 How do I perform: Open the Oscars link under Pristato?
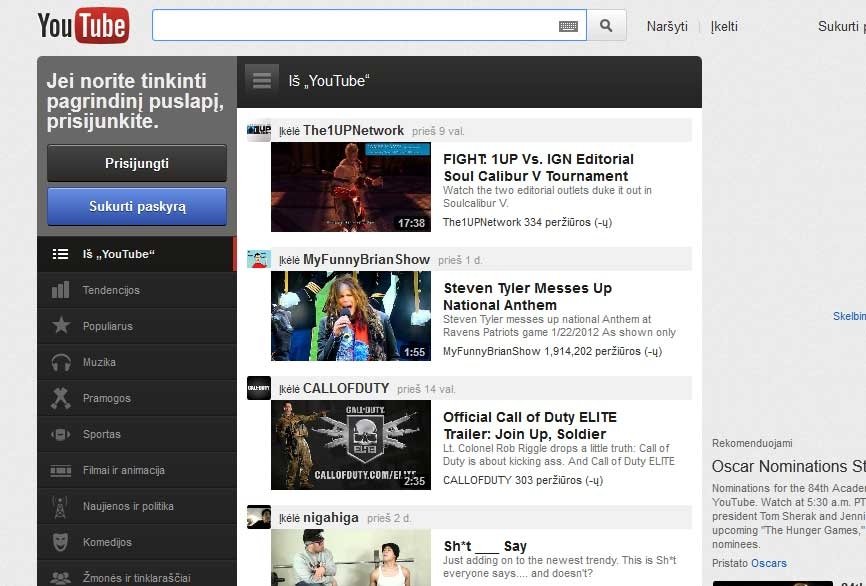[x=769, y=563]
